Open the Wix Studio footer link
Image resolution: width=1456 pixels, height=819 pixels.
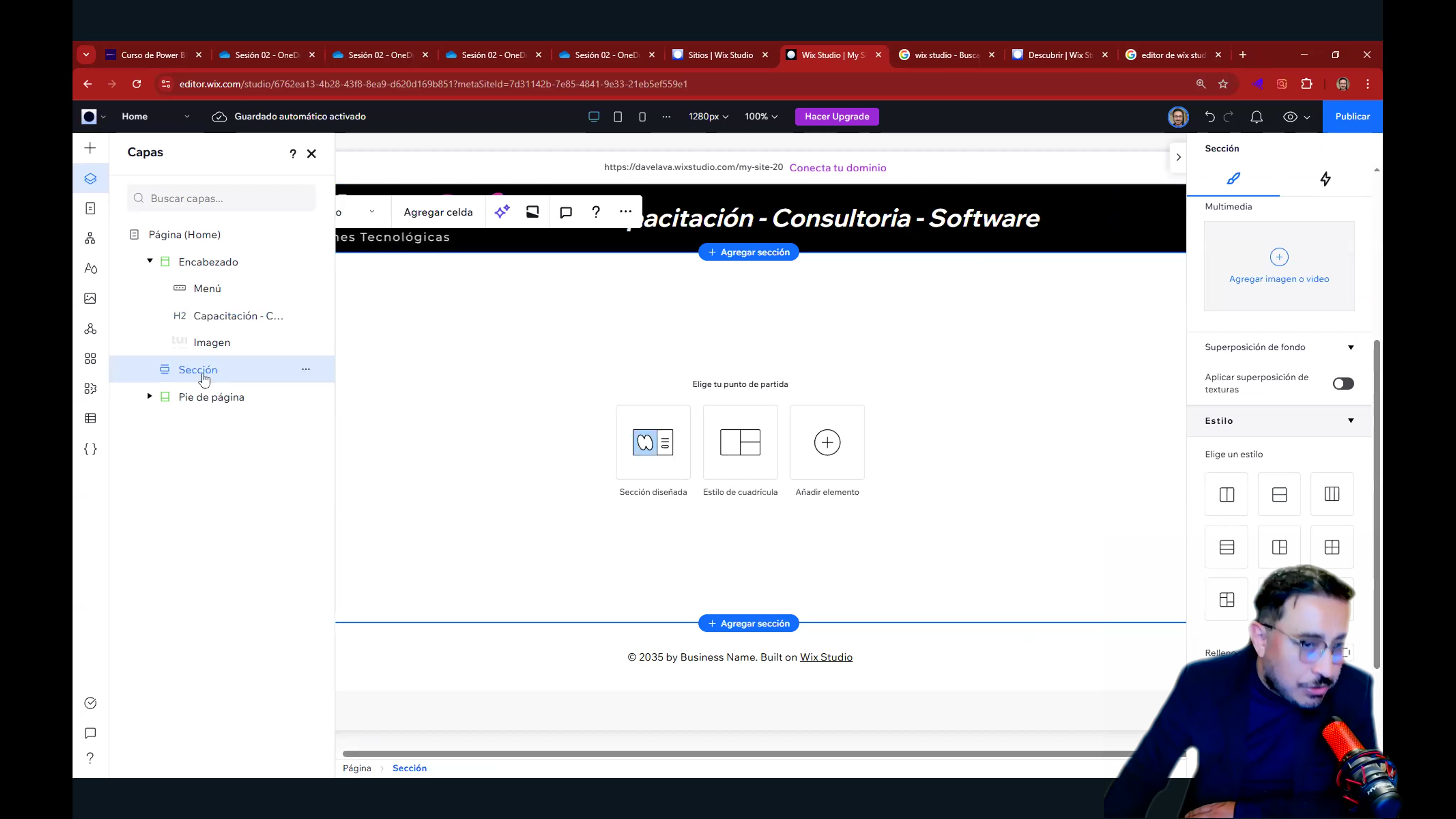coord(826,657)
